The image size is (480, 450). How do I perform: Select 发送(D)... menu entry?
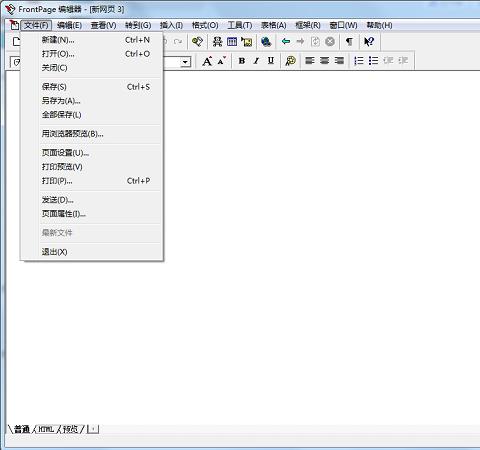(x=92, y=200)
